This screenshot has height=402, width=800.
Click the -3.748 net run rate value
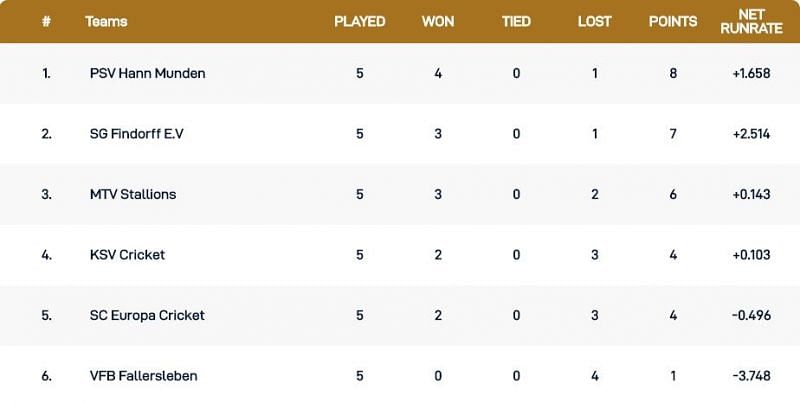[x=751, y=376]
